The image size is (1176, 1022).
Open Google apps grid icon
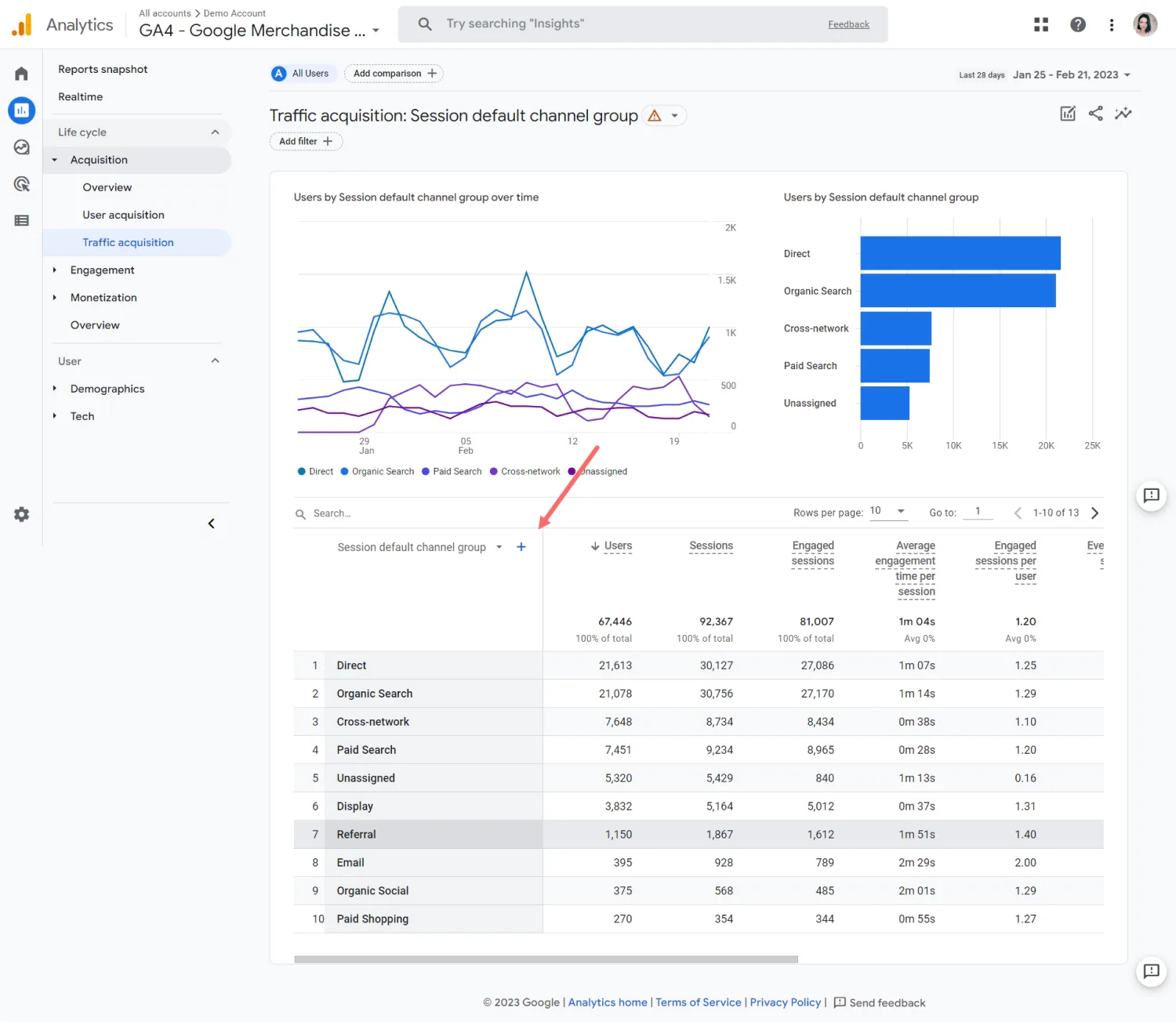(1041, 24)
